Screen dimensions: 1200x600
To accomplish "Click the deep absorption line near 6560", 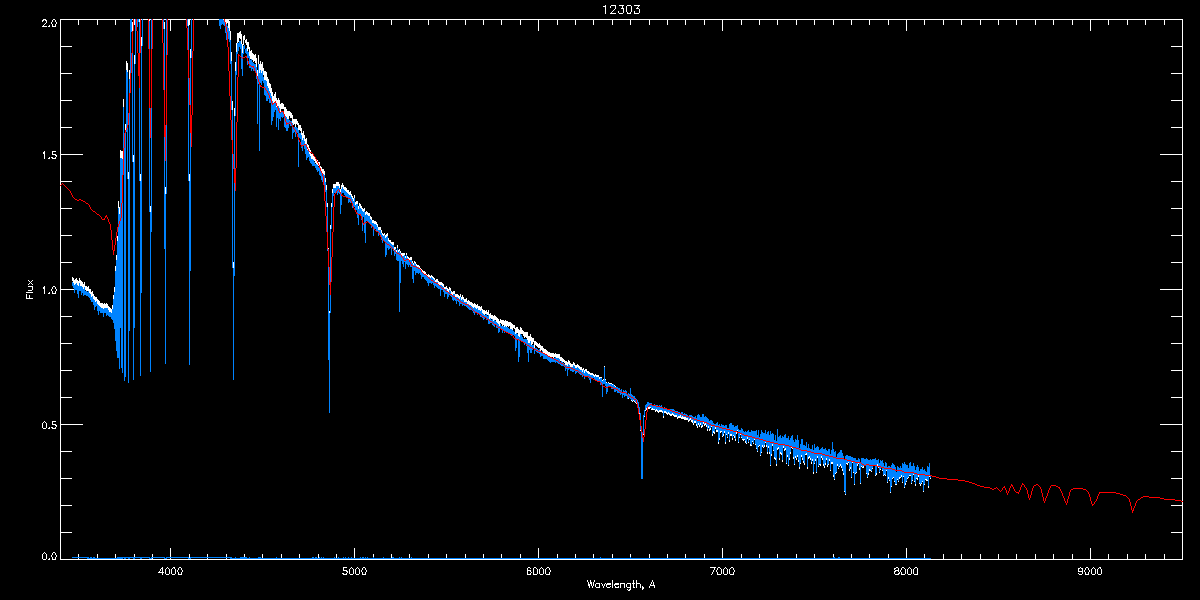I will point(642,440).
